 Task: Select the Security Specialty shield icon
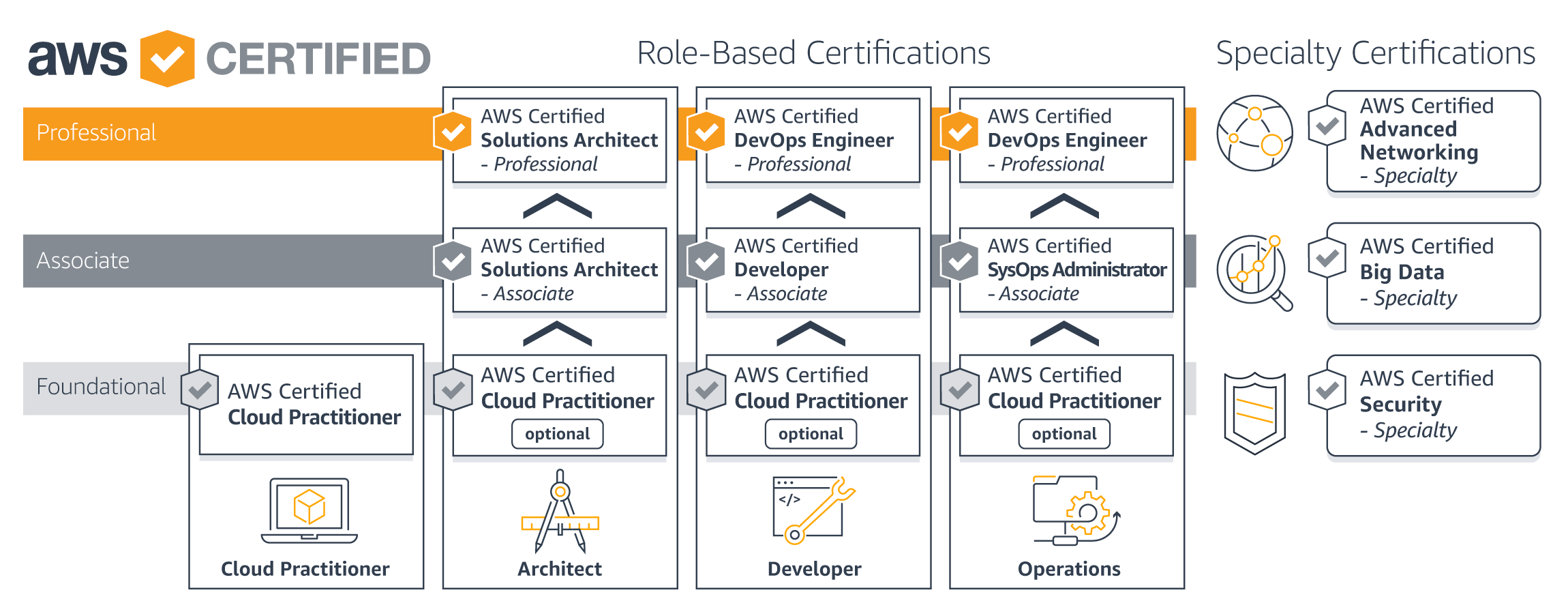(1254, 412)
